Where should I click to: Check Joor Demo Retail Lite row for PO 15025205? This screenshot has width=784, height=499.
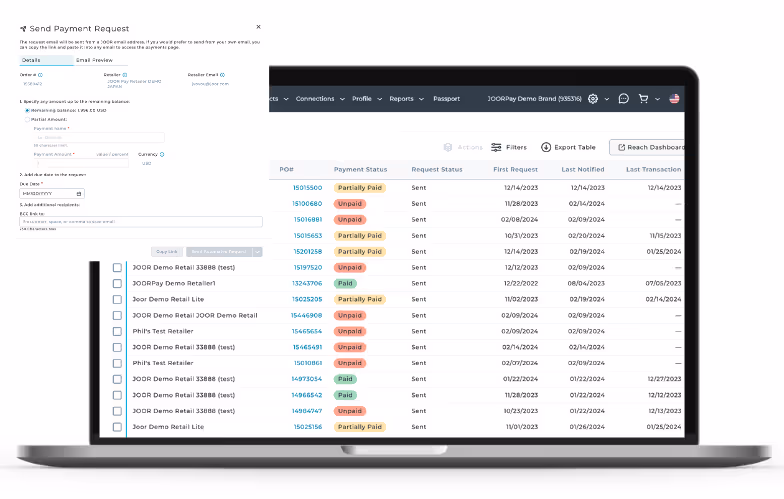[x=117, y=300]
